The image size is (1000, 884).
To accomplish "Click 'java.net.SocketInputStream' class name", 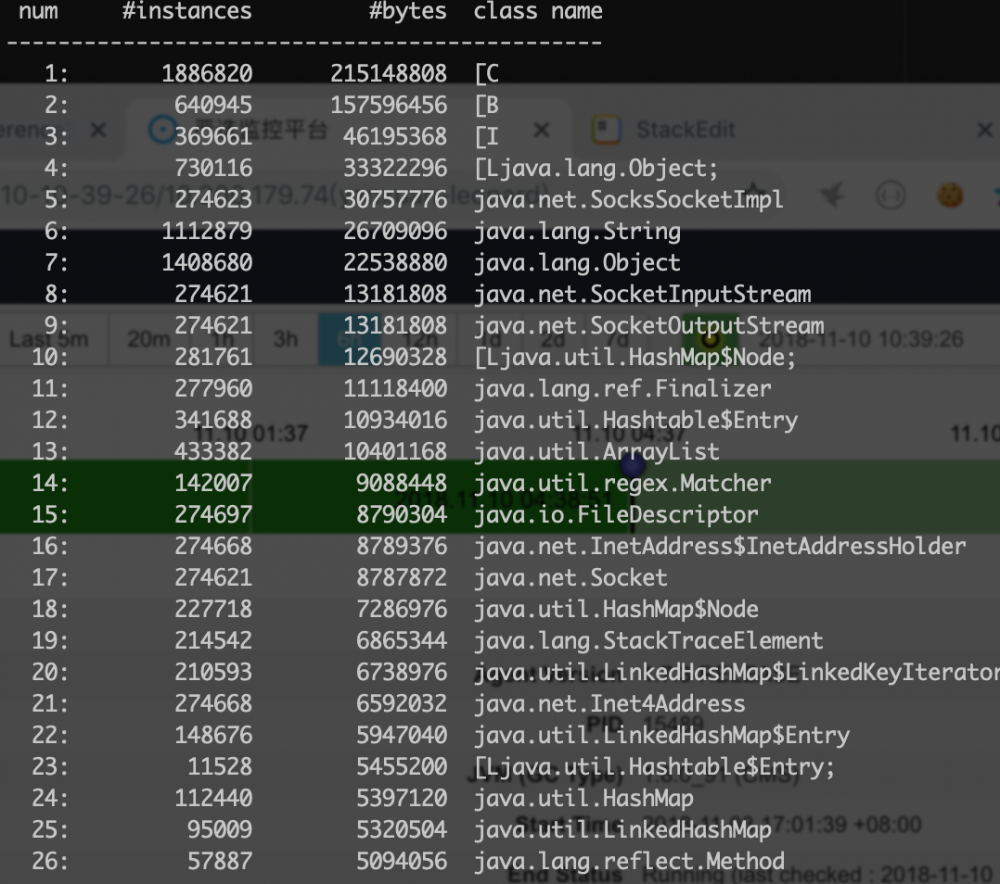I will pyautogui.click(x=642, y=294).
